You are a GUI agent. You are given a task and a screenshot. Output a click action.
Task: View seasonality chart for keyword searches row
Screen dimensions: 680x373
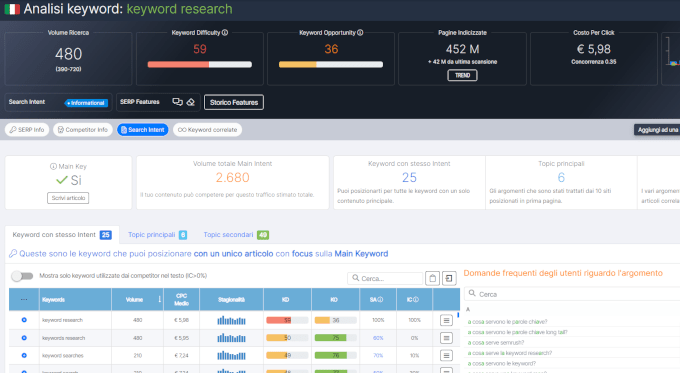click(x=231, y=356)
